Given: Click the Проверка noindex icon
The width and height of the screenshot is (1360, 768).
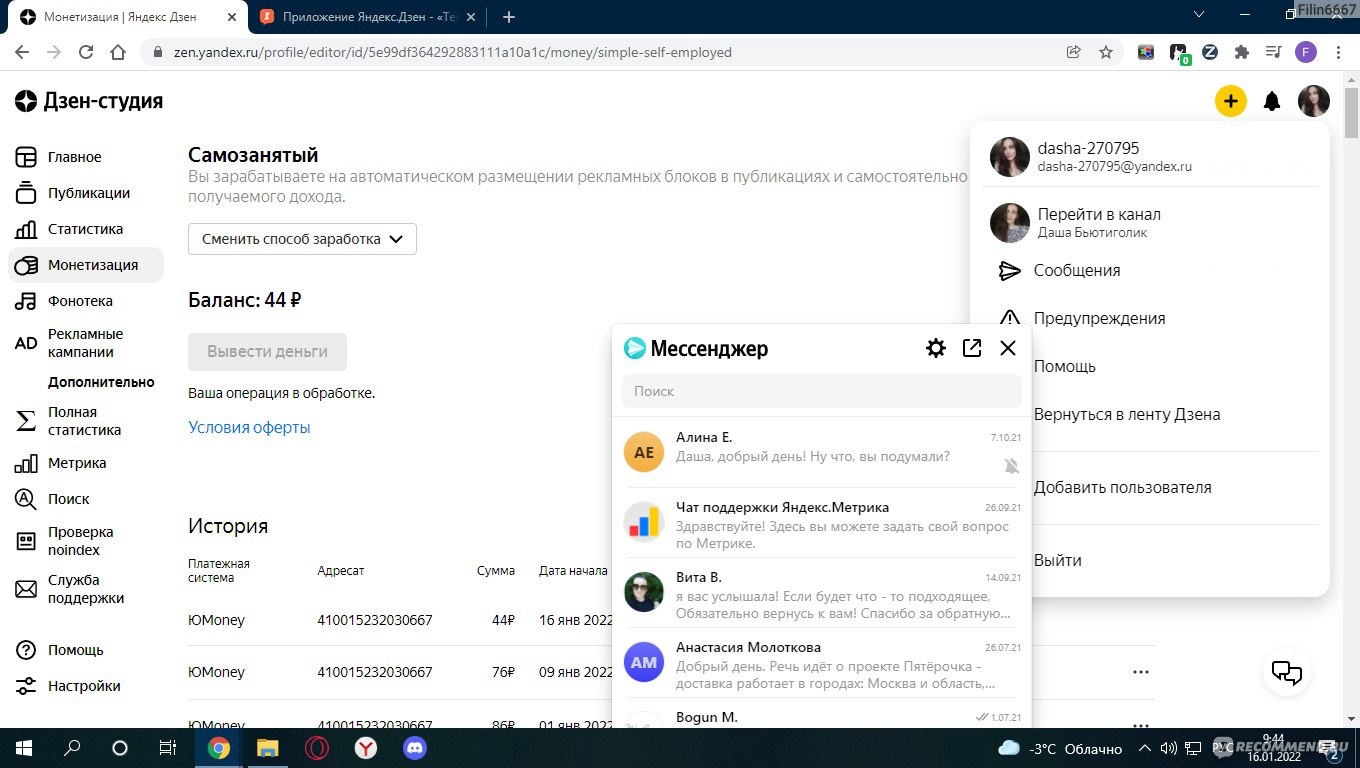Looking at the screenshot, I should pyautogui.click(x=26, y=541).
